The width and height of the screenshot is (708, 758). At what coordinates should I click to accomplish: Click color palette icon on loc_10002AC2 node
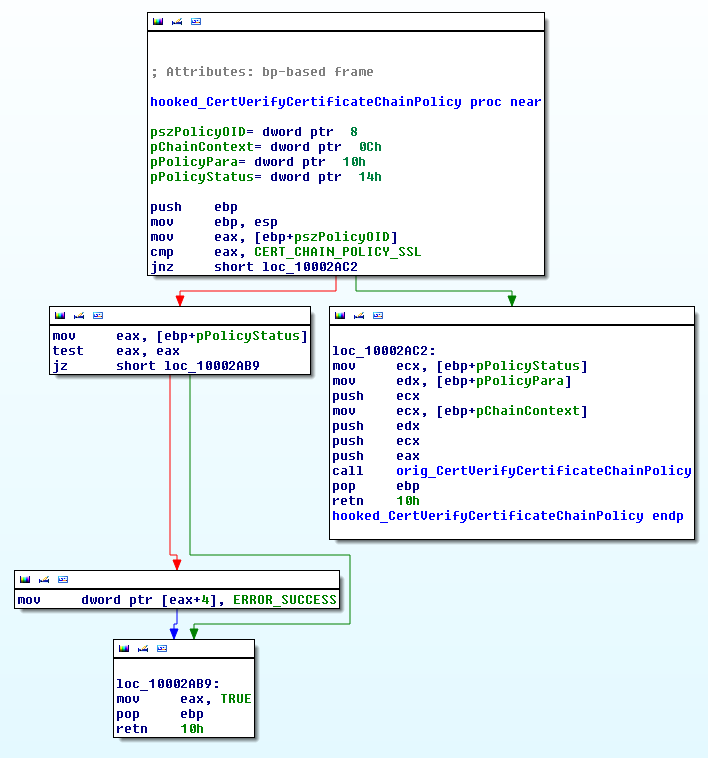pos(340,316)
